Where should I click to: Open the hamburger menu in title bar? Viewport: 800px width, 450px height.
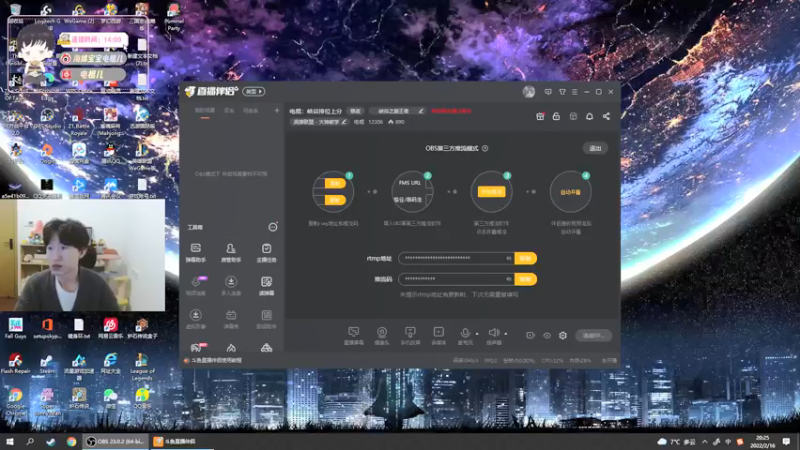(574, 92)
